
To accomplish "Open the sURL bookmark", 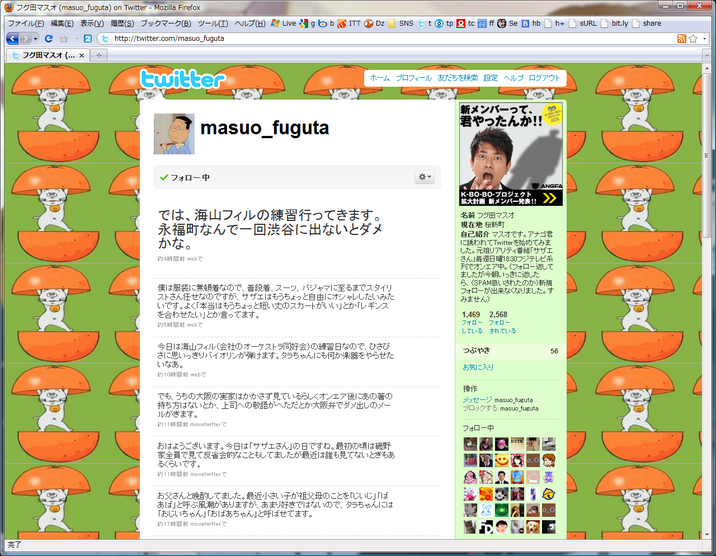I will [583, 23].
